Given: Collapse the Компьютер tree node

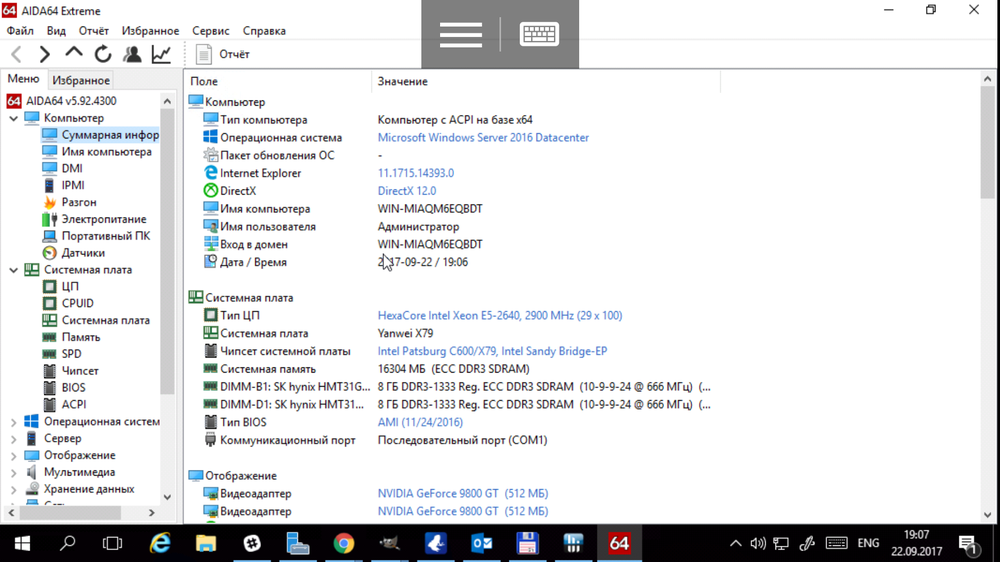Looking at the screenshot, I should [x=14, y=118].
